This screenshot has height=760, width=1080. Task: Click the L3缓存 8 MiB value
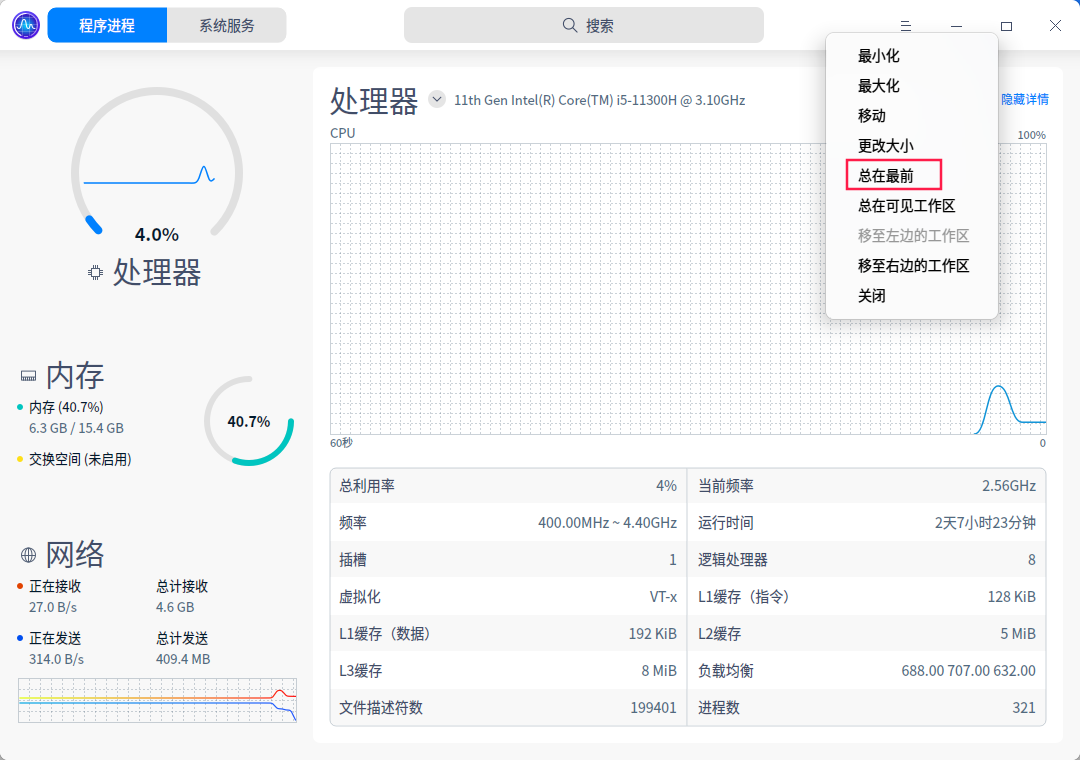click(x=659, y=670)
